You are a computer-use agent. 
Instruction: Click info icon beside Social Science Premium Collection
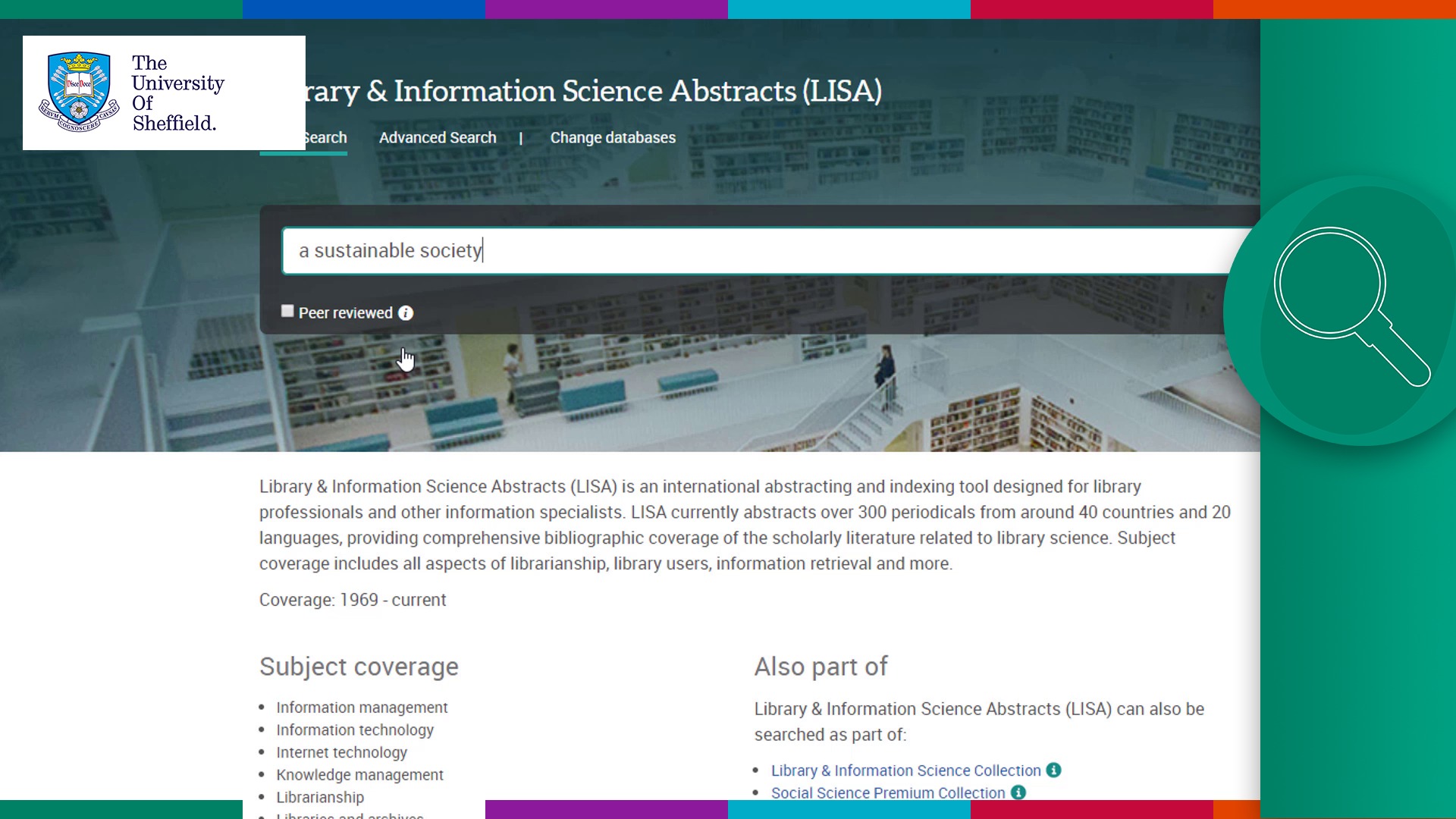coord(1018,792)
